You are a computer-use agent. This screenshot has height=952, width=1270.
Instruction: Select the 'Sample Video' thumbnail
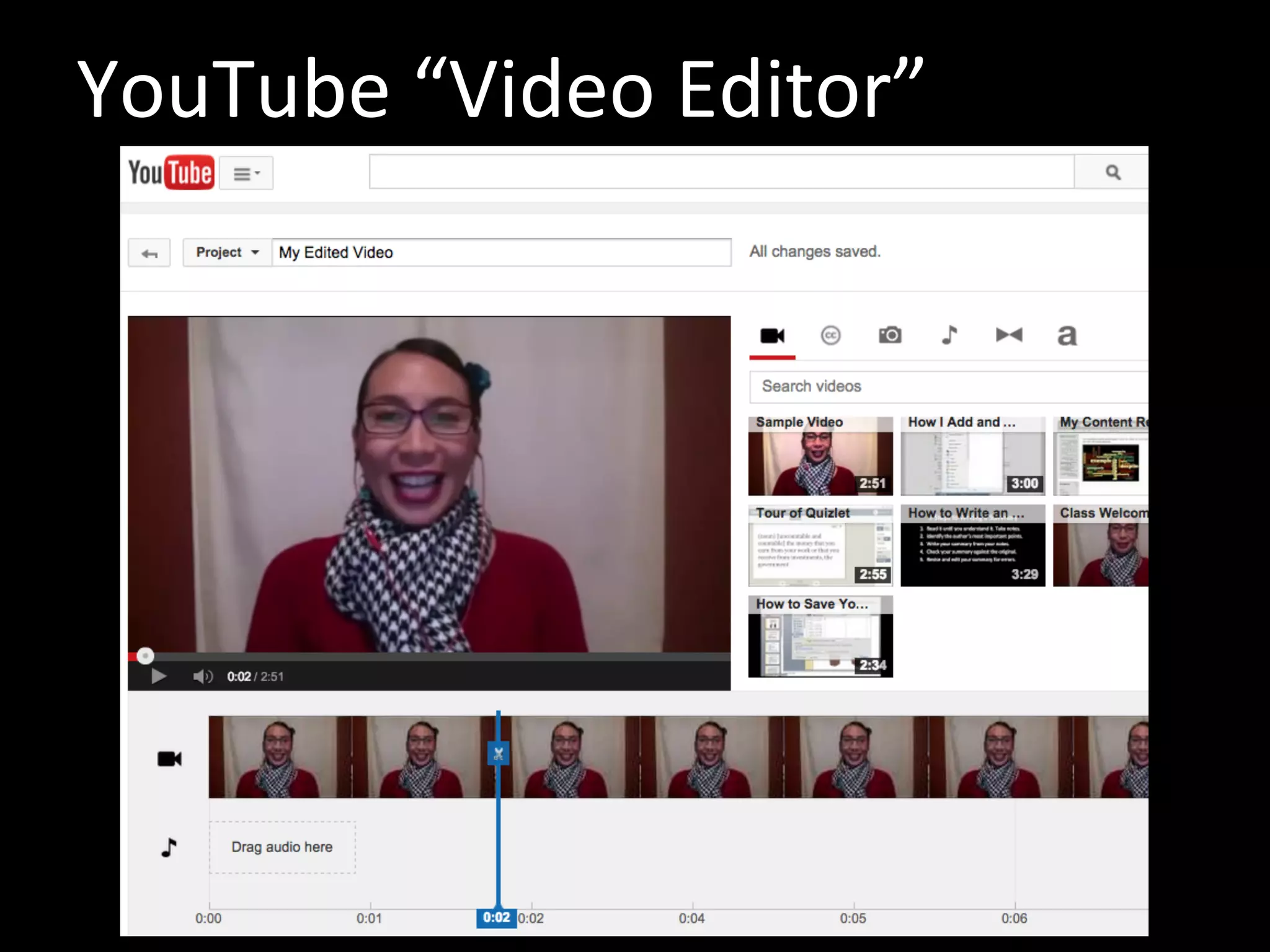820,456
